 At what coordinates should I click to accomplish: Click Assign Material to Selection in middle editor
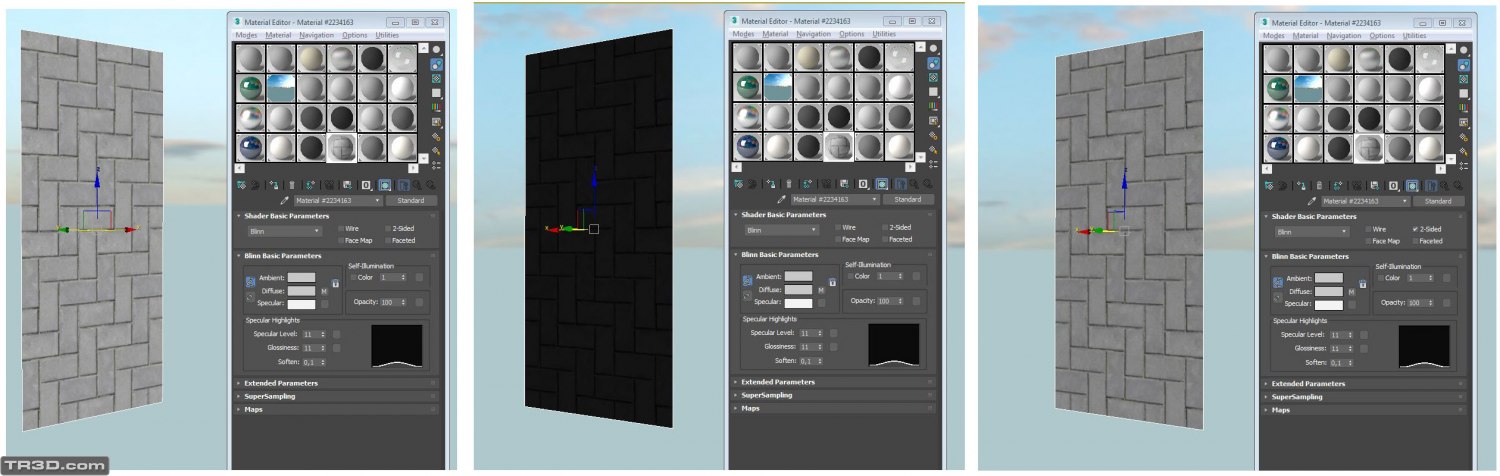click(x=773, y=185)
